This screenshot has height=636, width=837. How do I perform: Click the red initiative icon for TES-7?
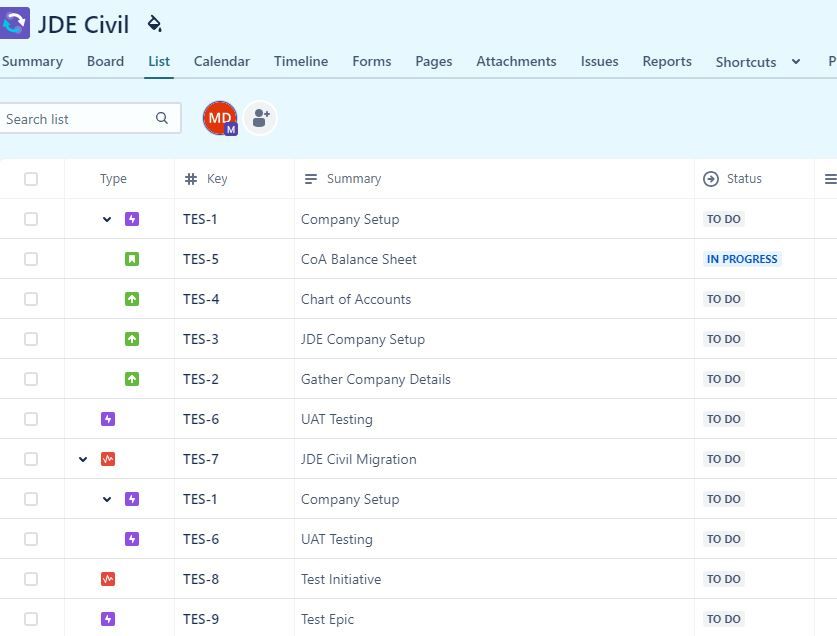tap(108, 459)
